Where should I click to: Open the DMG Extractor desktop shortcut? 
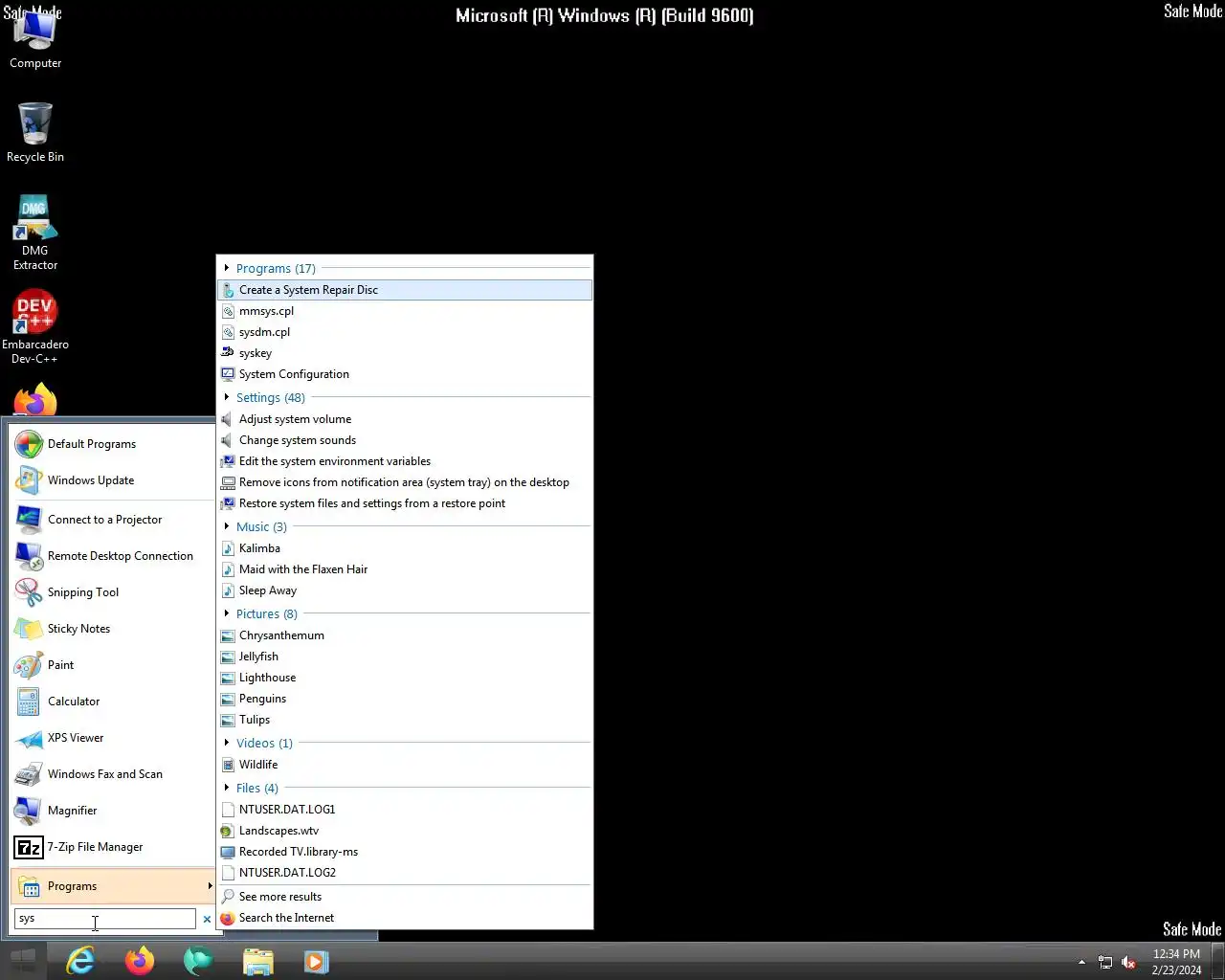[35, 233]
